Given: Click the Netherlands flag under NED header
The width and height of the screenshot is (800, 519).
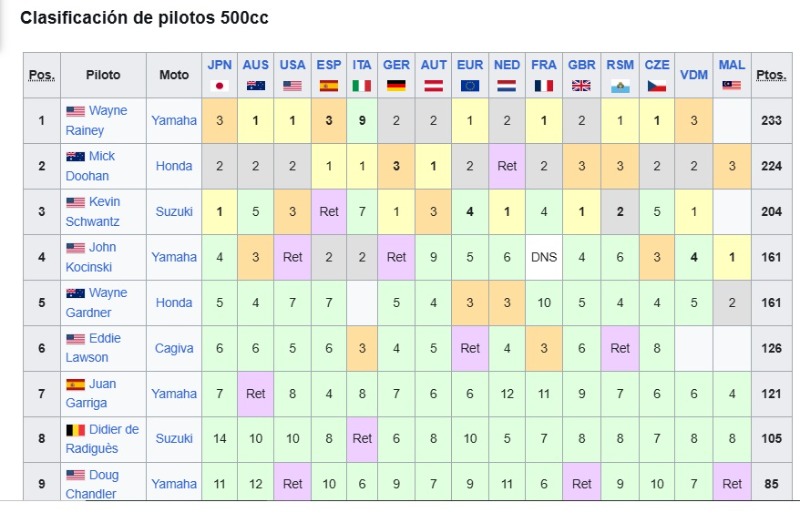Looking at the screenshot, I should tap(507, 86).
